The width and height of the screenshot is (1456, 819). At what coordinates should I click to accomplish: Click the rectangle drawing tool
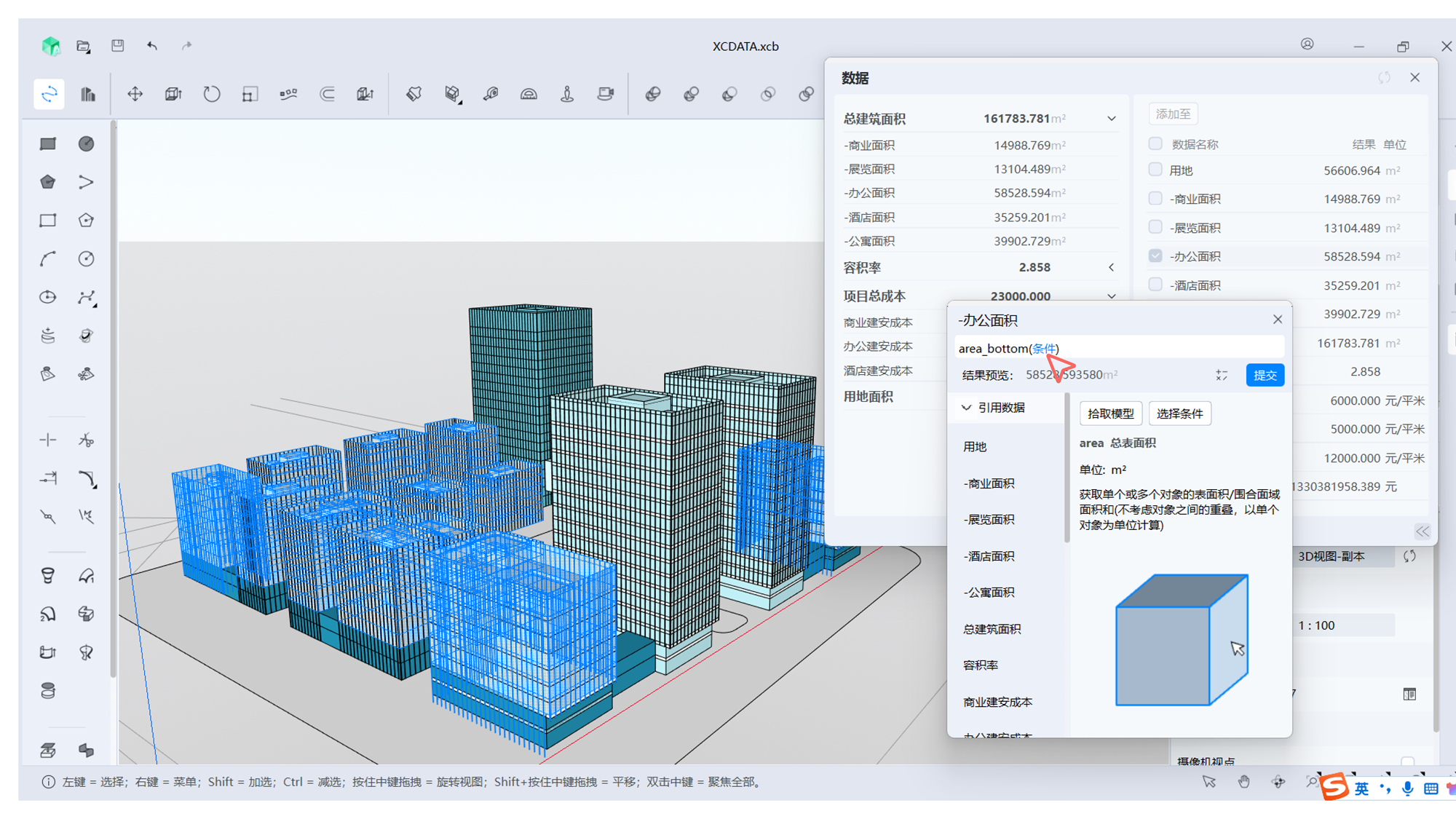coord(48,221)
